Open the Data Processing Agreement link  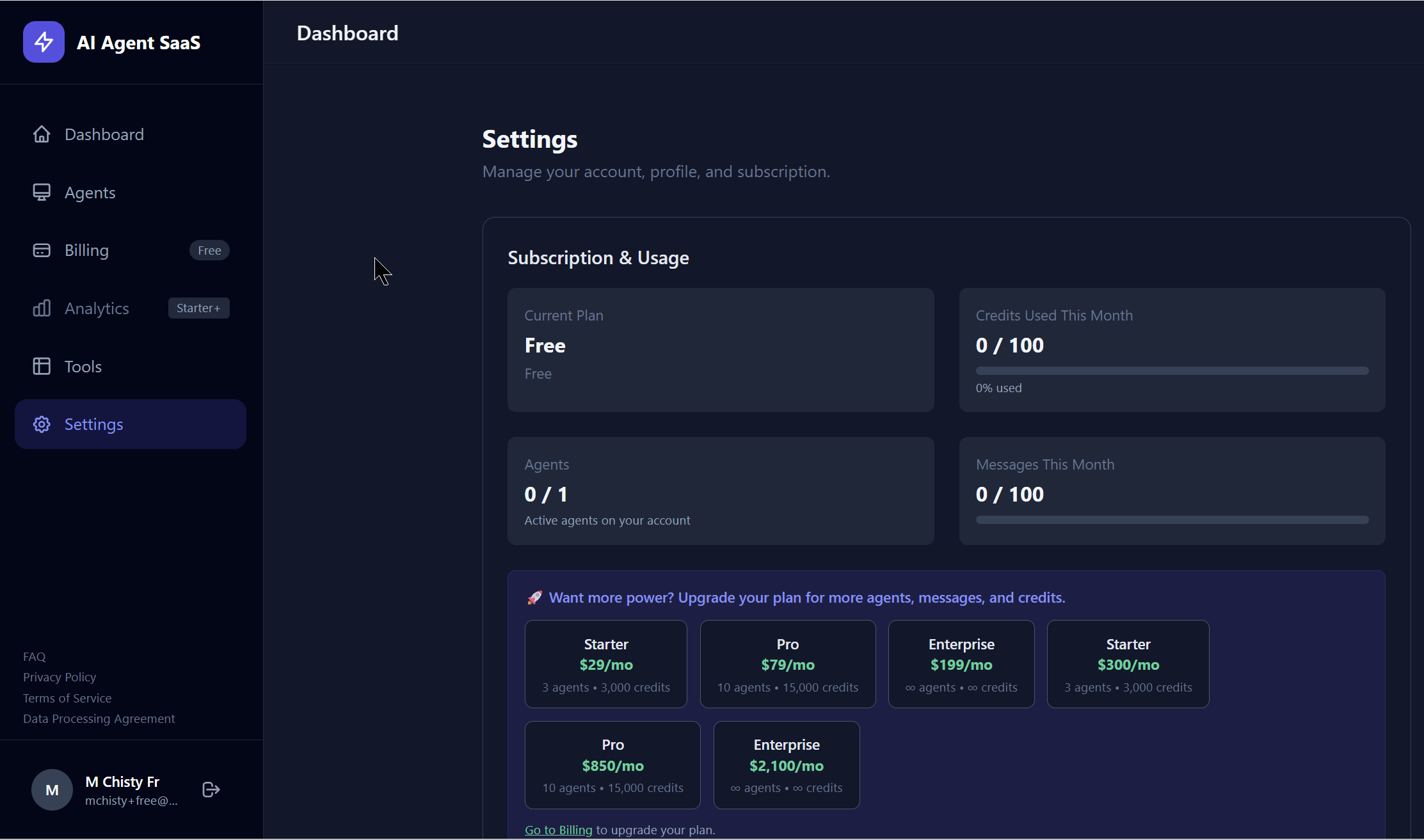[99, 718]
